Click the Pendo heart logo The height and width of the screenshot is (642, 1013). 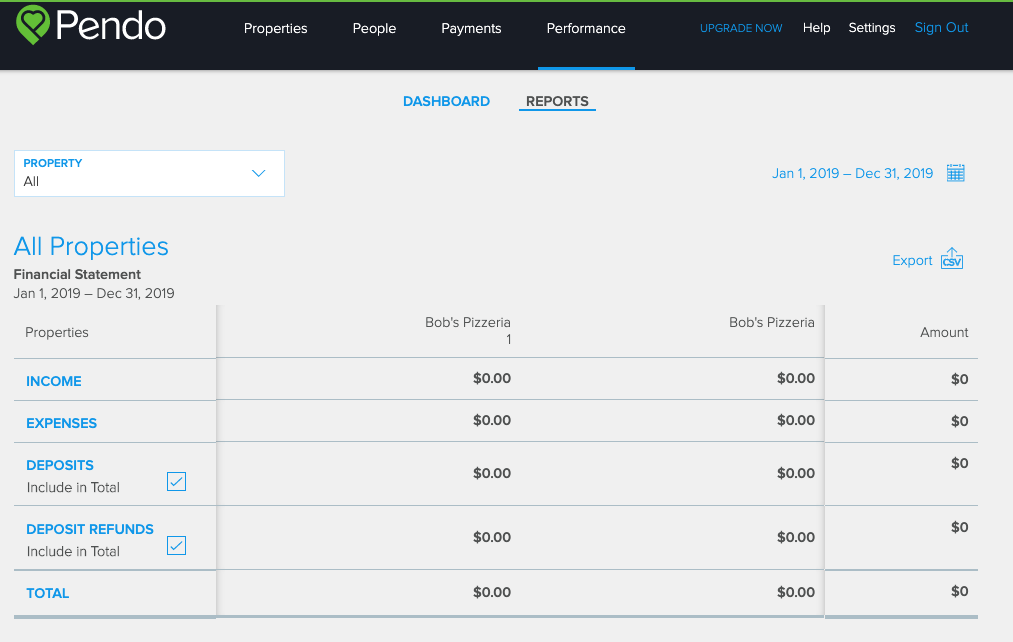point(32,25)
